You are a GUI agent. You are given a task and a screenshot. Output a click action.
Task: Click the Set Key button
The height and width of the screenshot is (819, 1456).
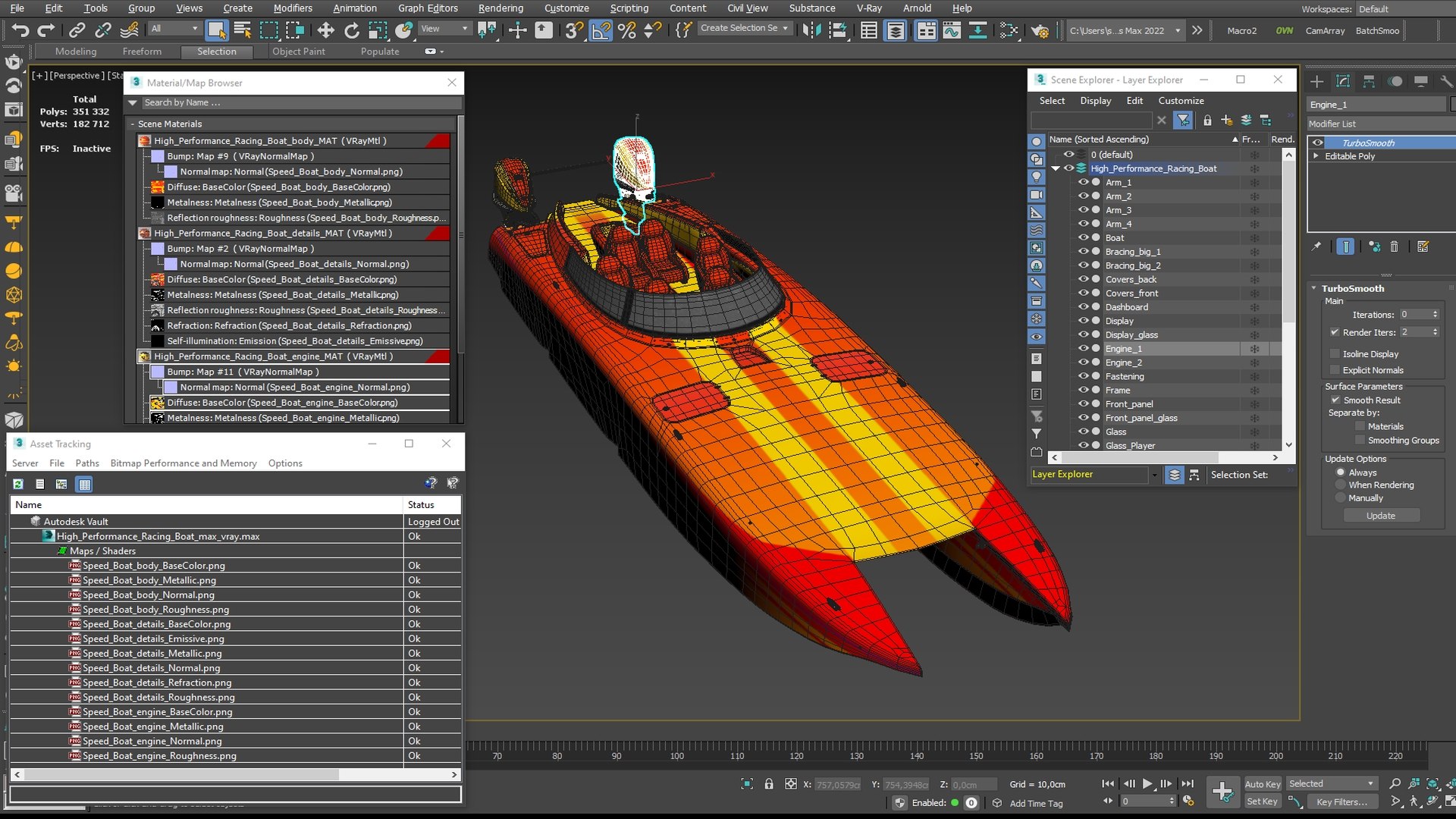coord(1263,802)
